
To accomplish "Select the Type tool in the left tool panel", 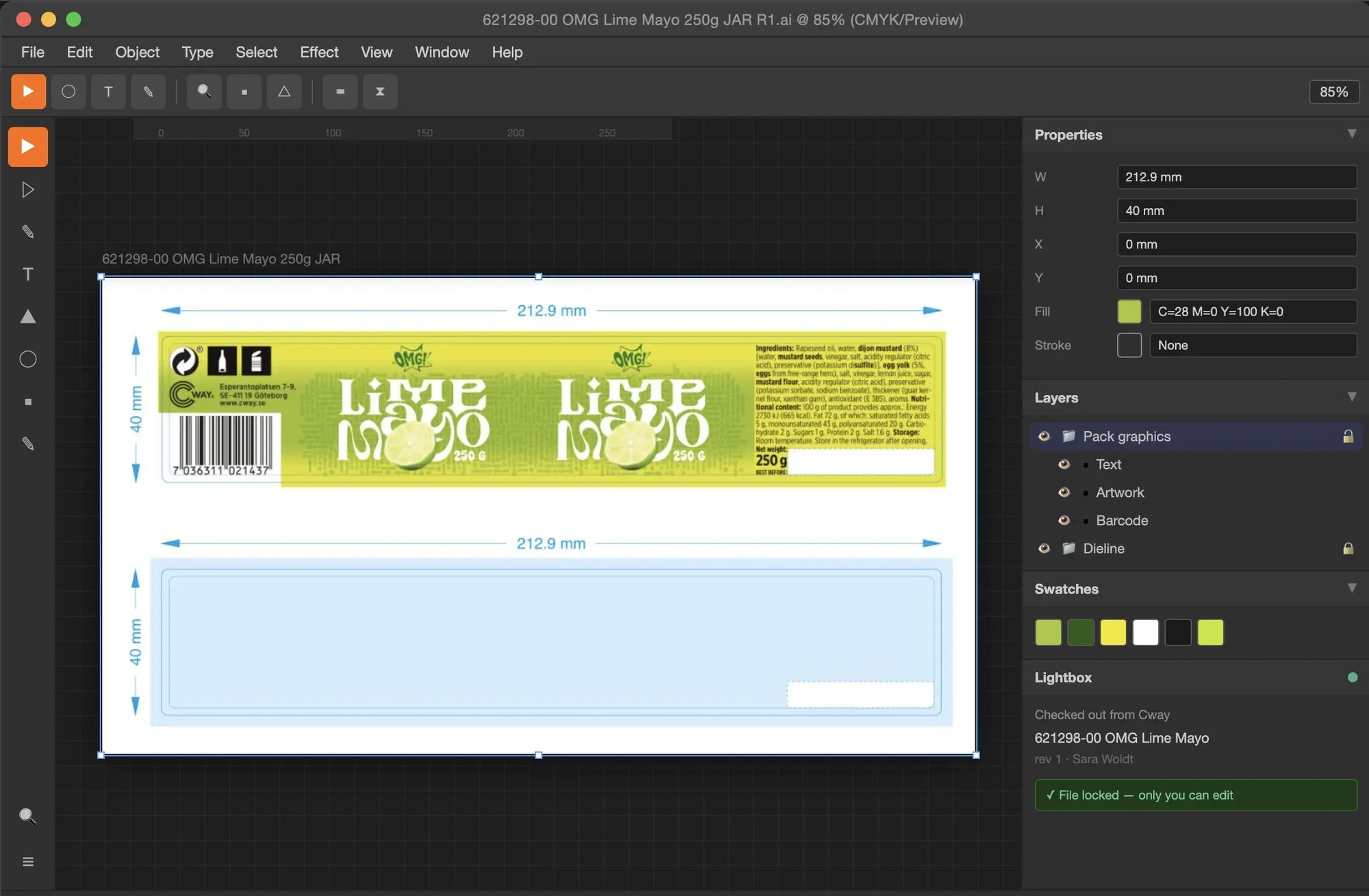I will tap(28, 274).
